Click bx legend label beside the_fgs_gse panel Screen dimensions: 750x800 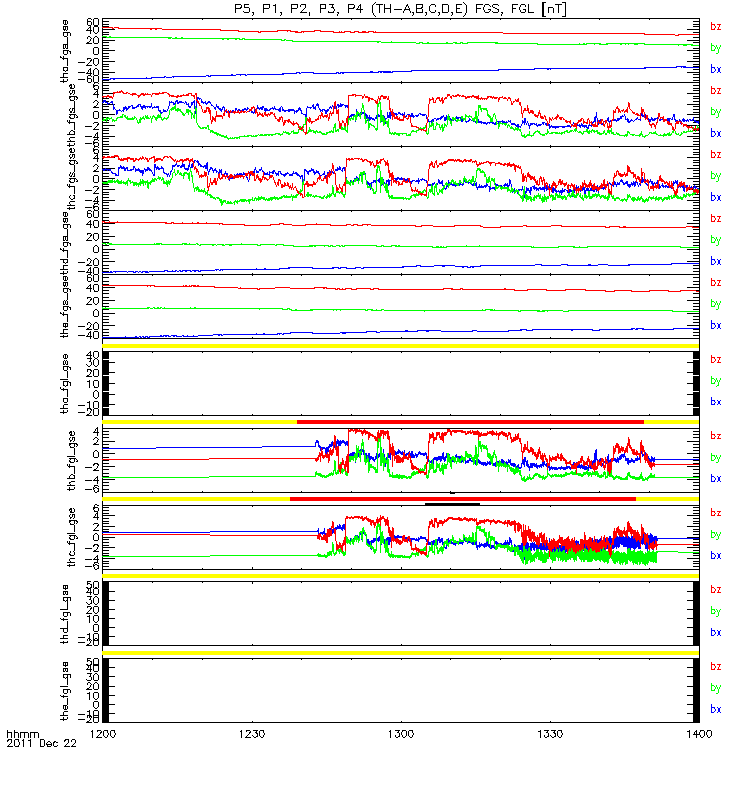715,325
